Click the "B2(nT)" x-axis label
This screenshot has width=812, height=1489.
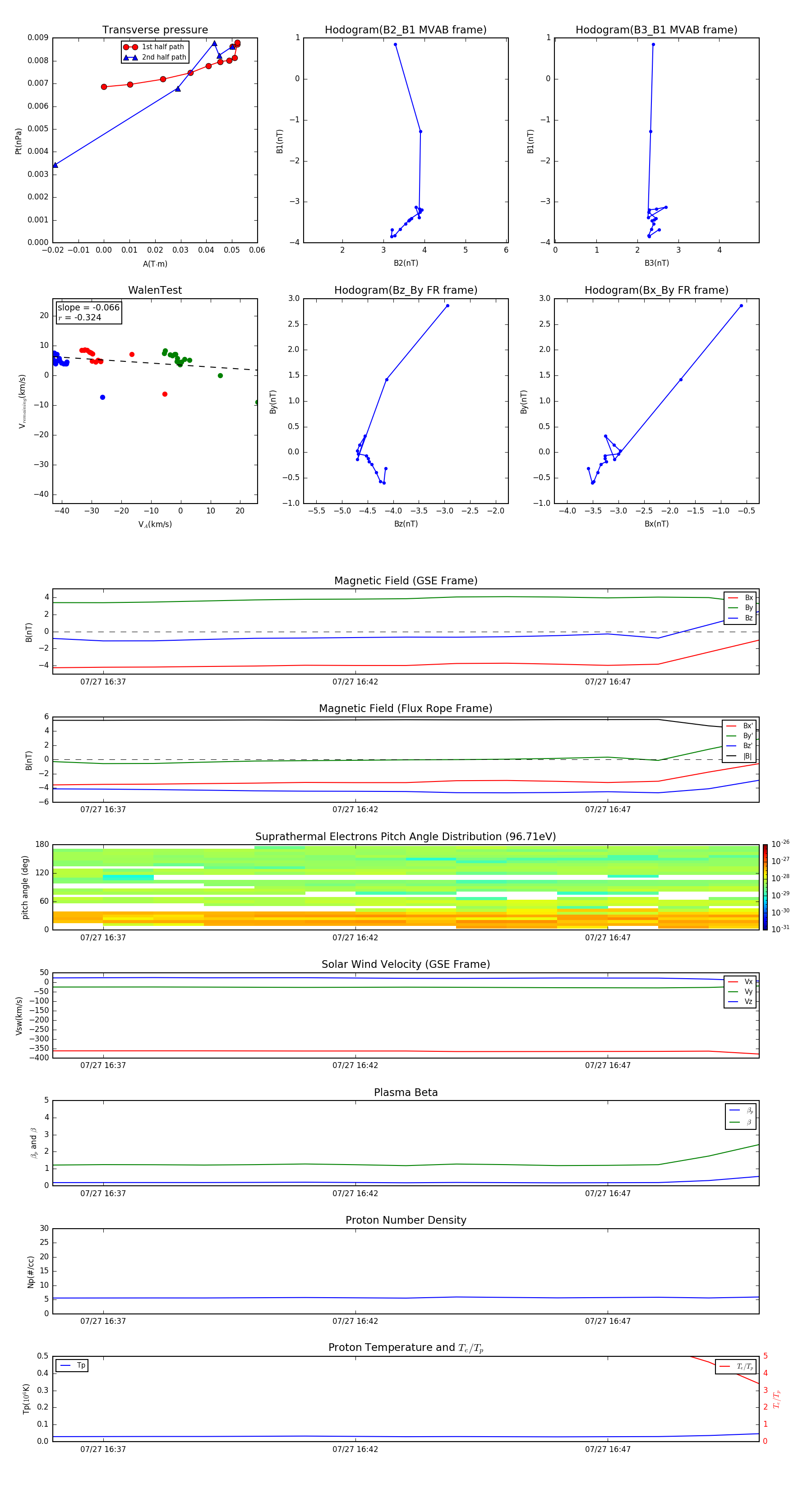(x=406, y=263)
